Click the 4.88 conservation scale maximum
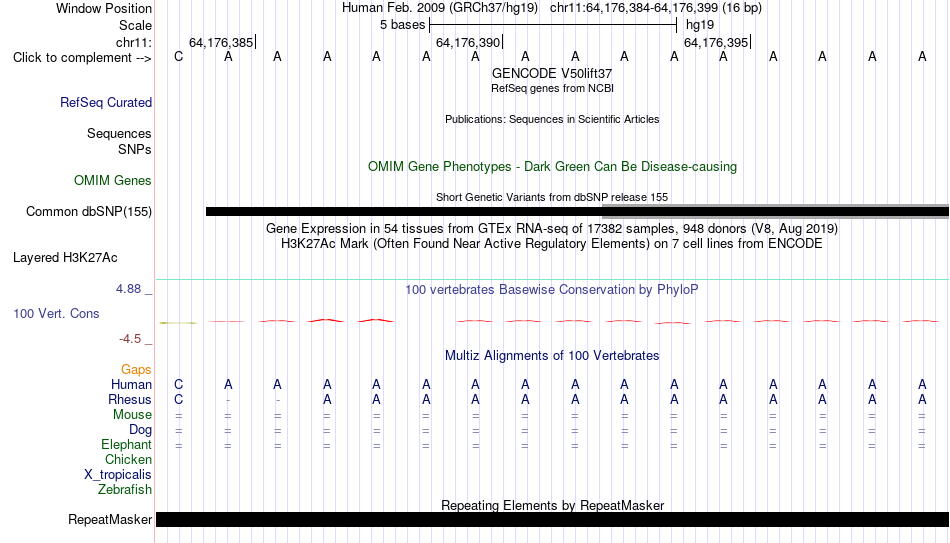Viewport: 950px width, 543px height. point(128,289)
